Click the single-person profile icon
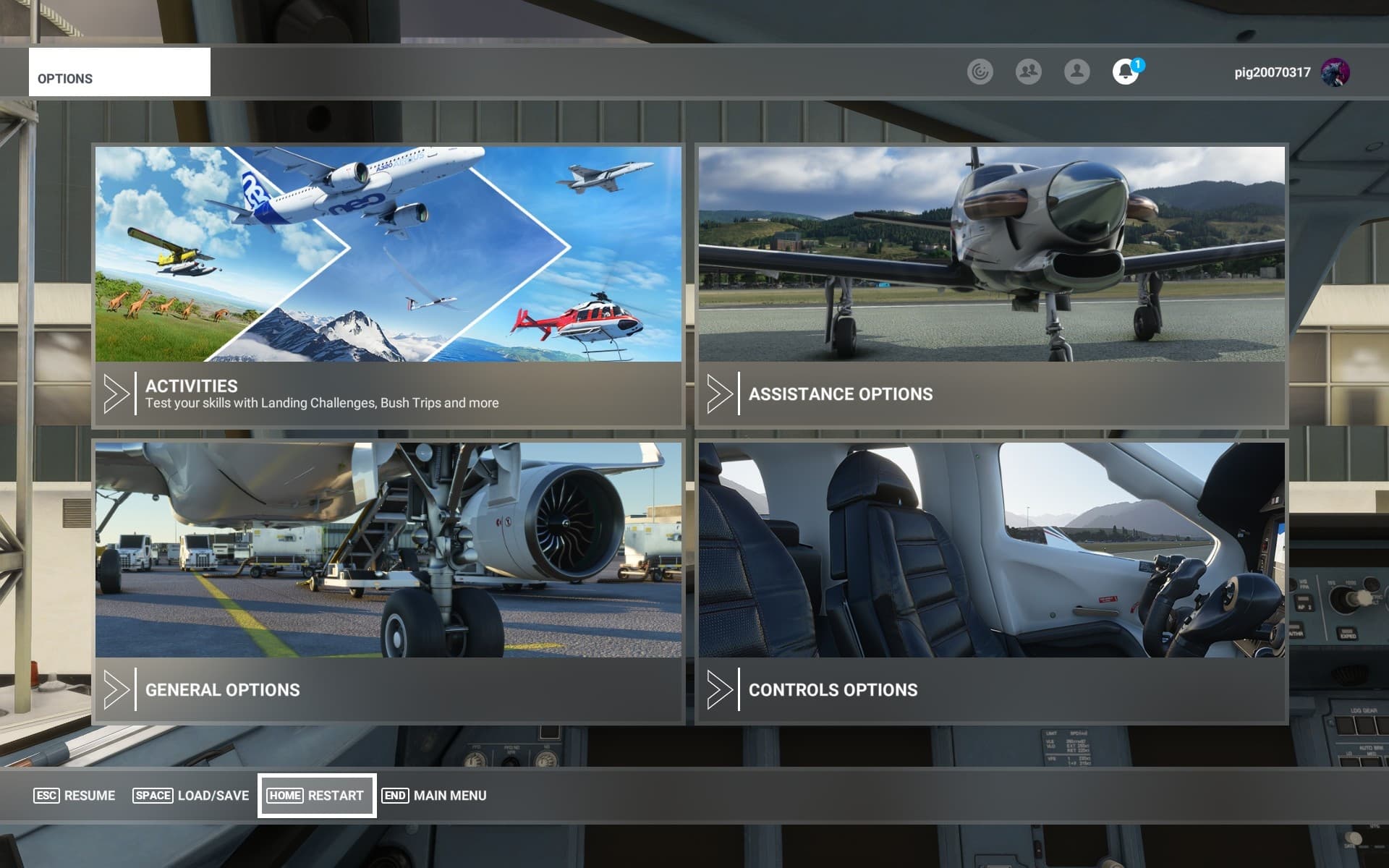The height and width of the screenshot is (868, 1389). pyautogui.click(x=1076, y=72)
